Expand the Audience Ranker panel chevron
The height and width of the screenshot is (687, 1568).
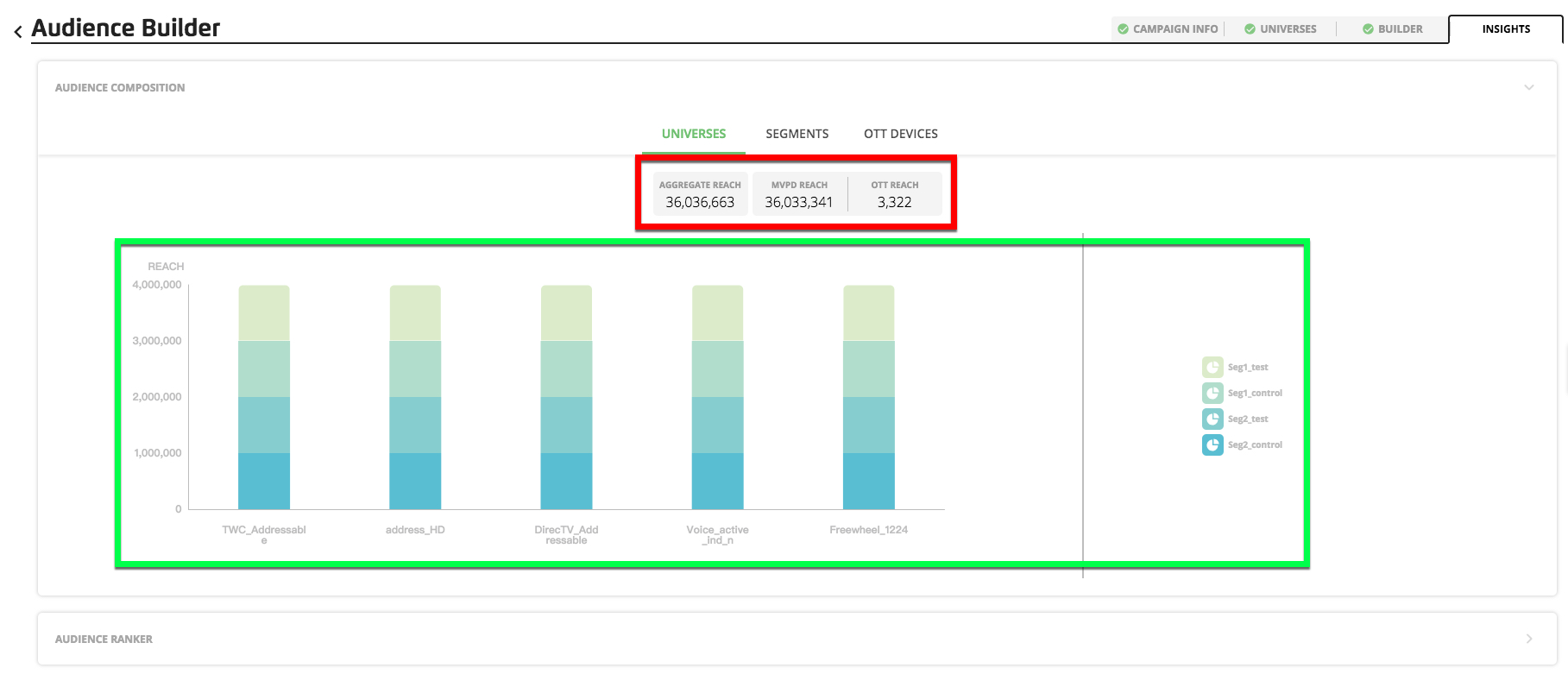(1529, 639)
